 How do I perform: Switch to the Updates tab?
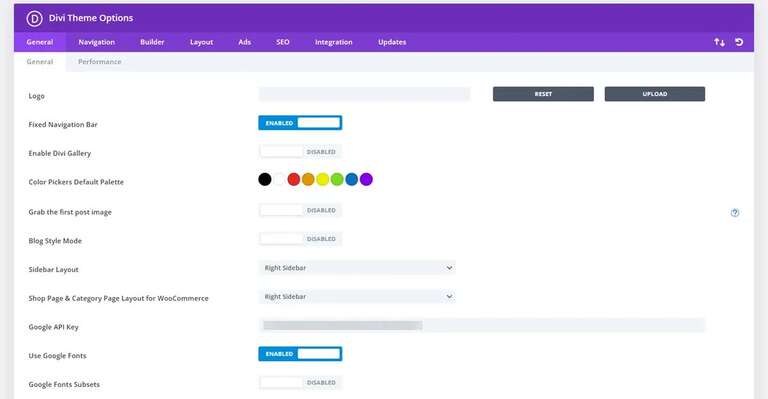click(392, 42)
